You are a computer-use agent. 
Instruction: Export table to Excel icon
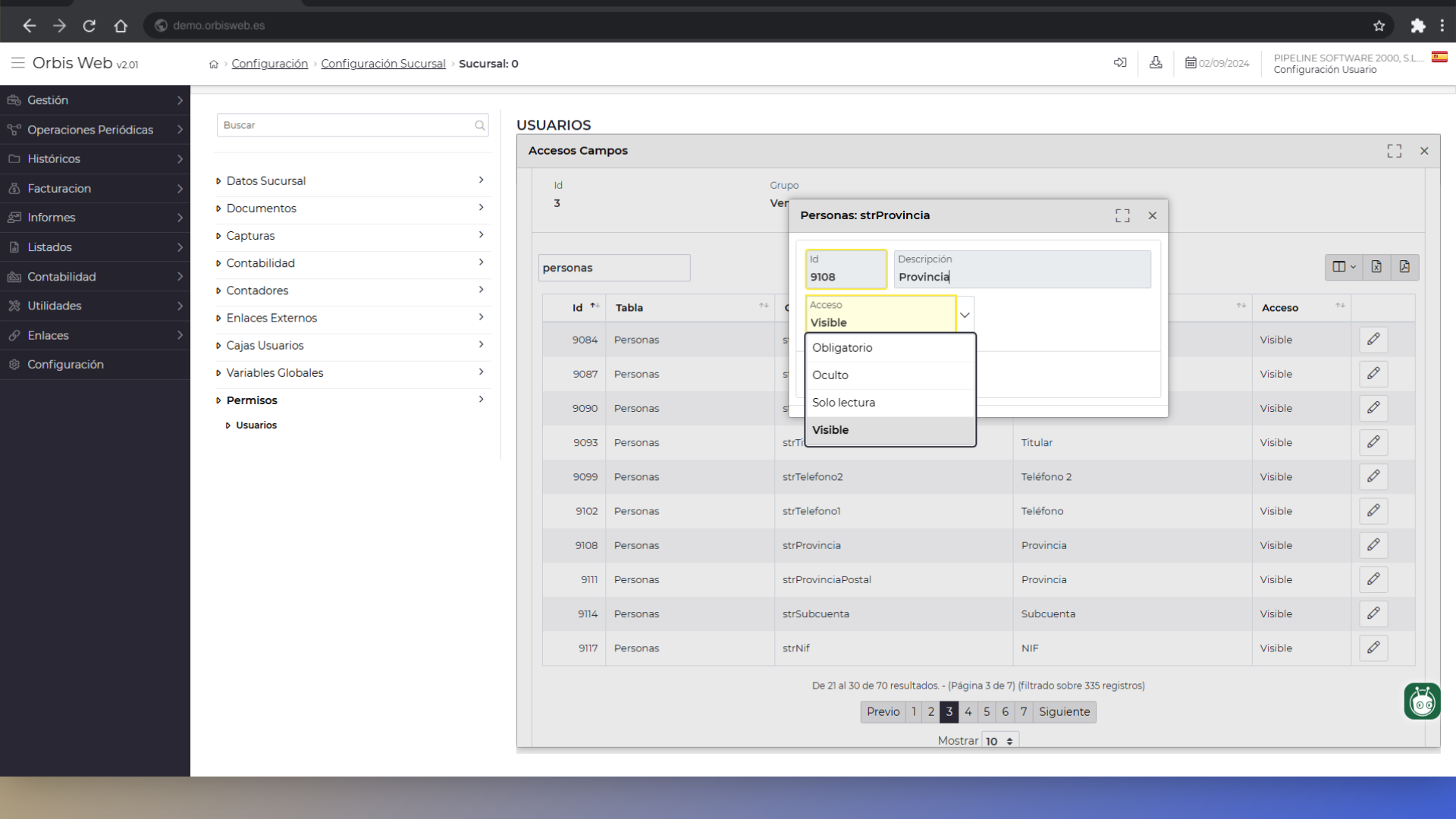pyautogui.click(x=1376, y=267)
